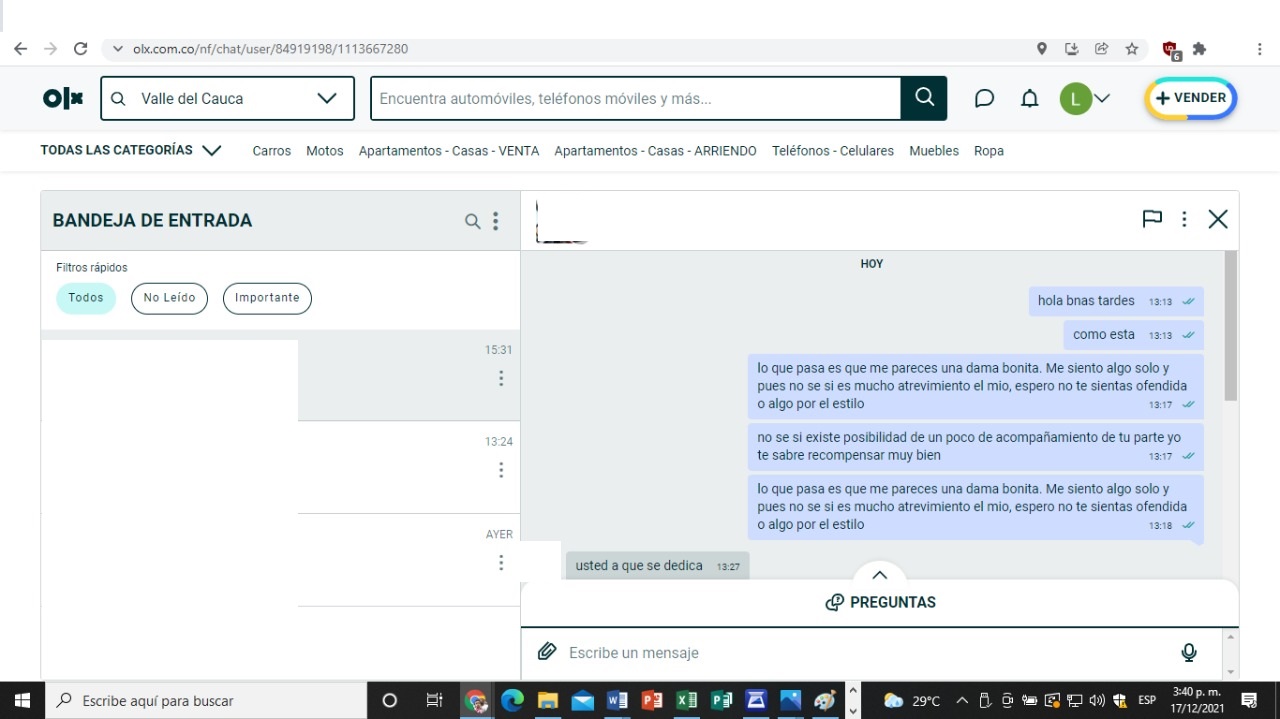Go to the Carros category
The height and width of the screenshot is (719, 1280).
pos(271,151)
